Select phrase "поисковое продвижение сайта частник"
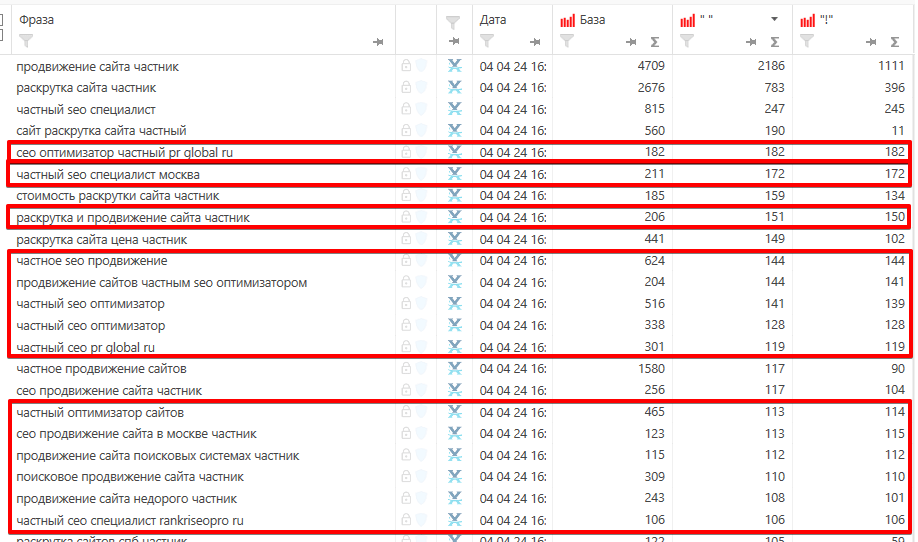This screenshot has width=918, height=542. [x=130, y=476]
